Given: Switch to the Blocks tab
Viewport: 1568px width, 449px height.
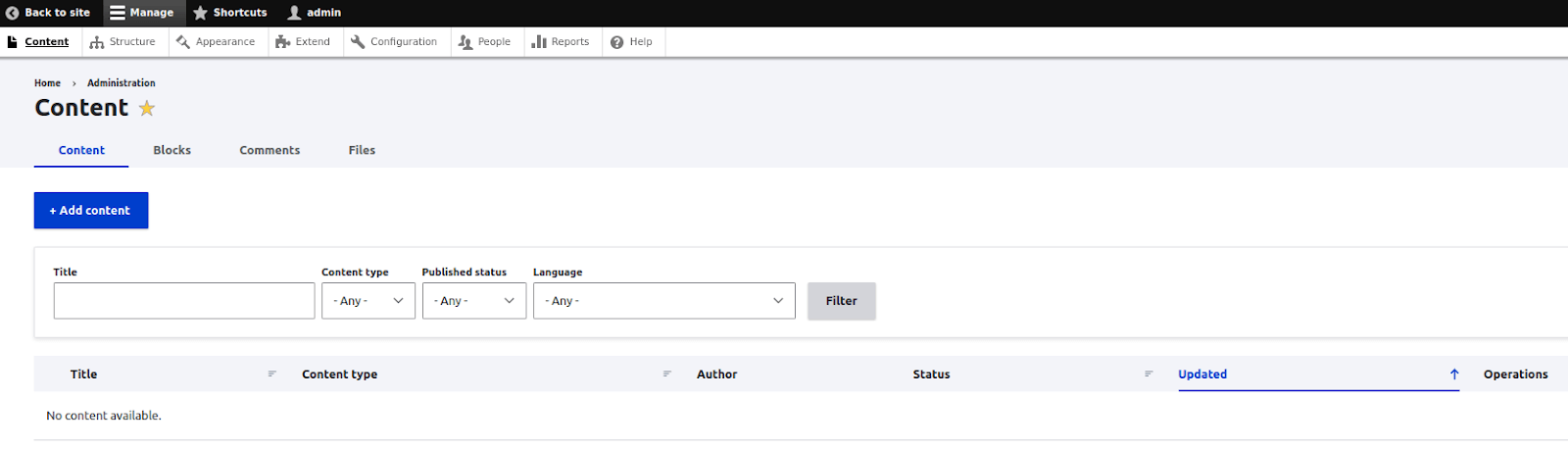Looking at the screenshot, I should [x=171, y=150].
